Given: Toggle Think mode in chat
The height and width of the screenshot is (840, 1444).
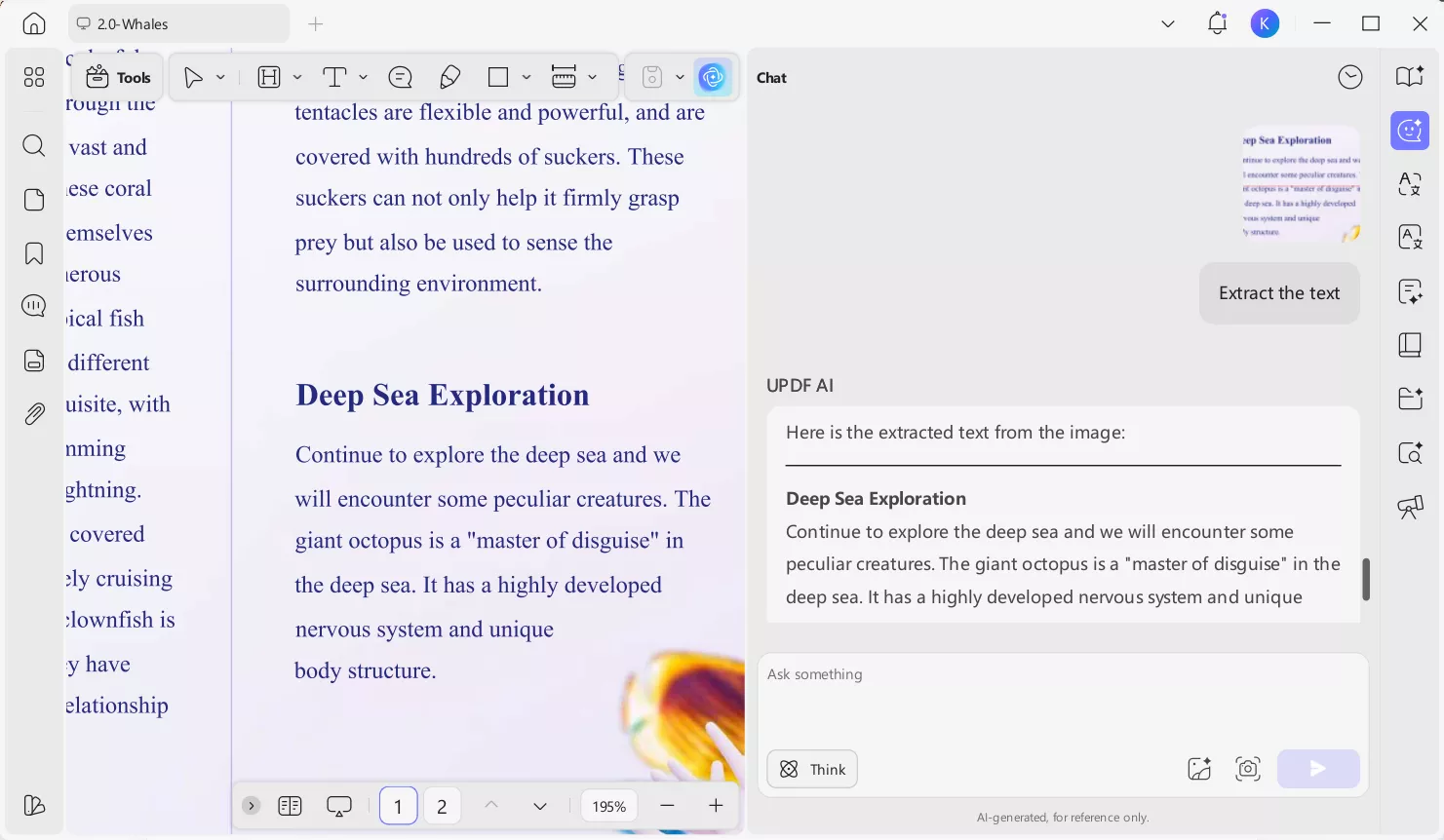Looking at the screenshot, I should (812, 769).
